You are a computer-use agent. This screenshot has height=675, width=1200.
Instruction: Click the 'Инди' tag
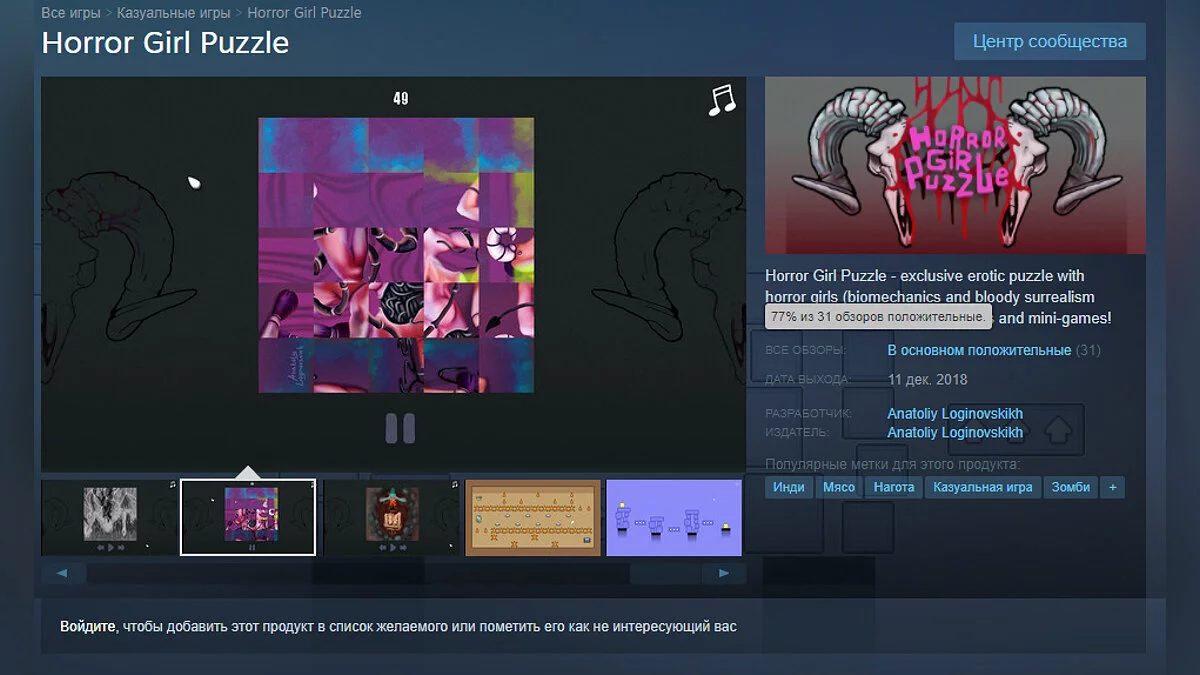(x=789, y=487)
